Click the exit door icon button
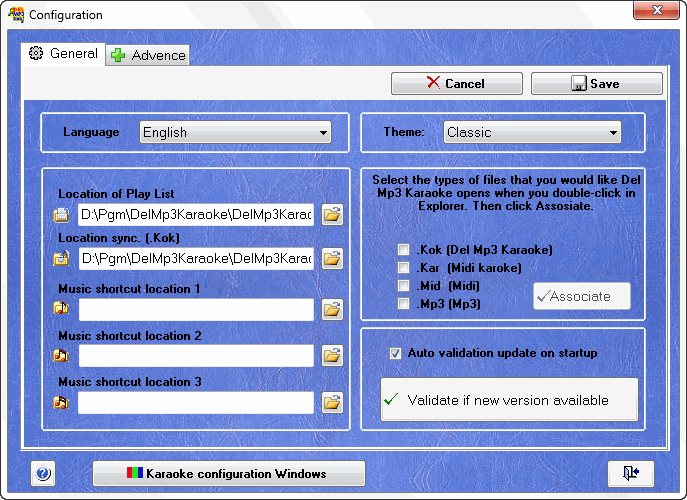The height and width of the screenshot is (500, 687). (630, 473)
